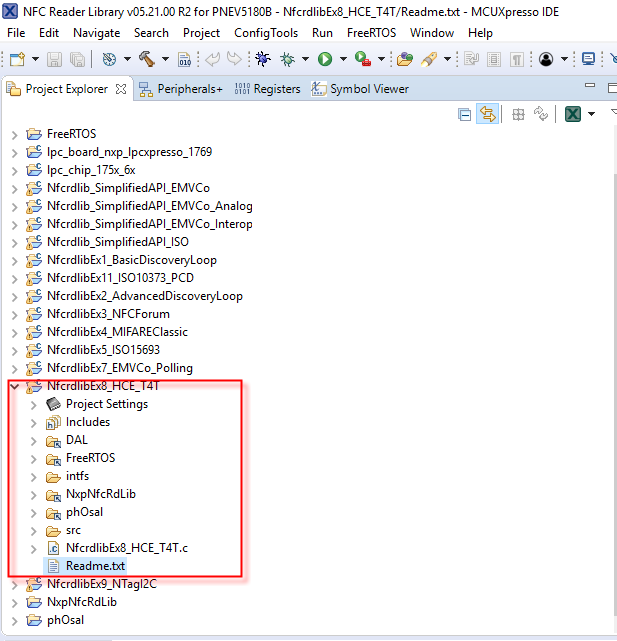The width and height of the screenshot is (617, 641).
Task: Toggle Link with Editor button
Action: pyautogui.click(x=487, y=114)
